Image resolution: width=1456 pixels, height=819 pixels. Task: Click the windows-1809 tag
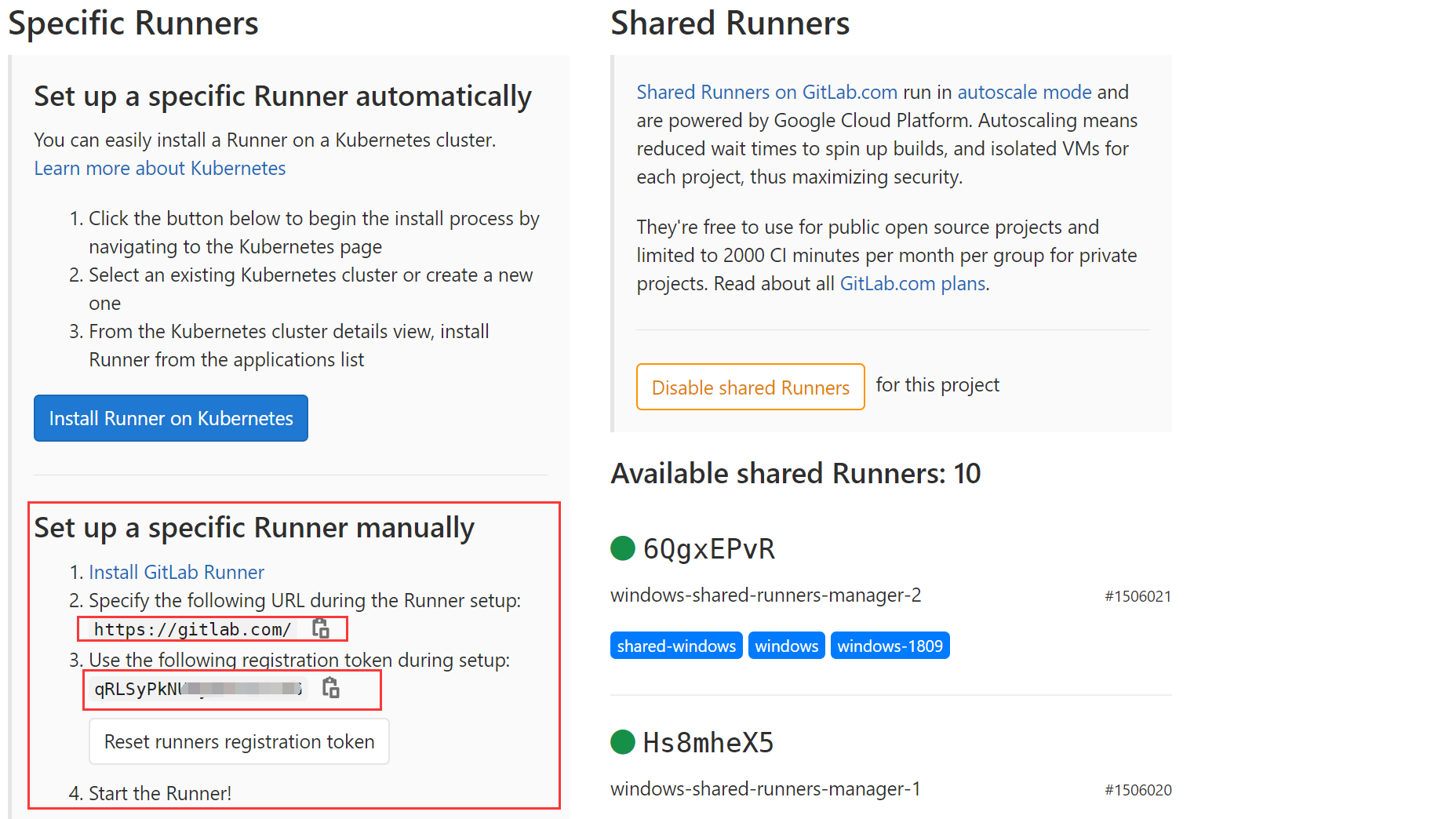click(x=890, y=646)
